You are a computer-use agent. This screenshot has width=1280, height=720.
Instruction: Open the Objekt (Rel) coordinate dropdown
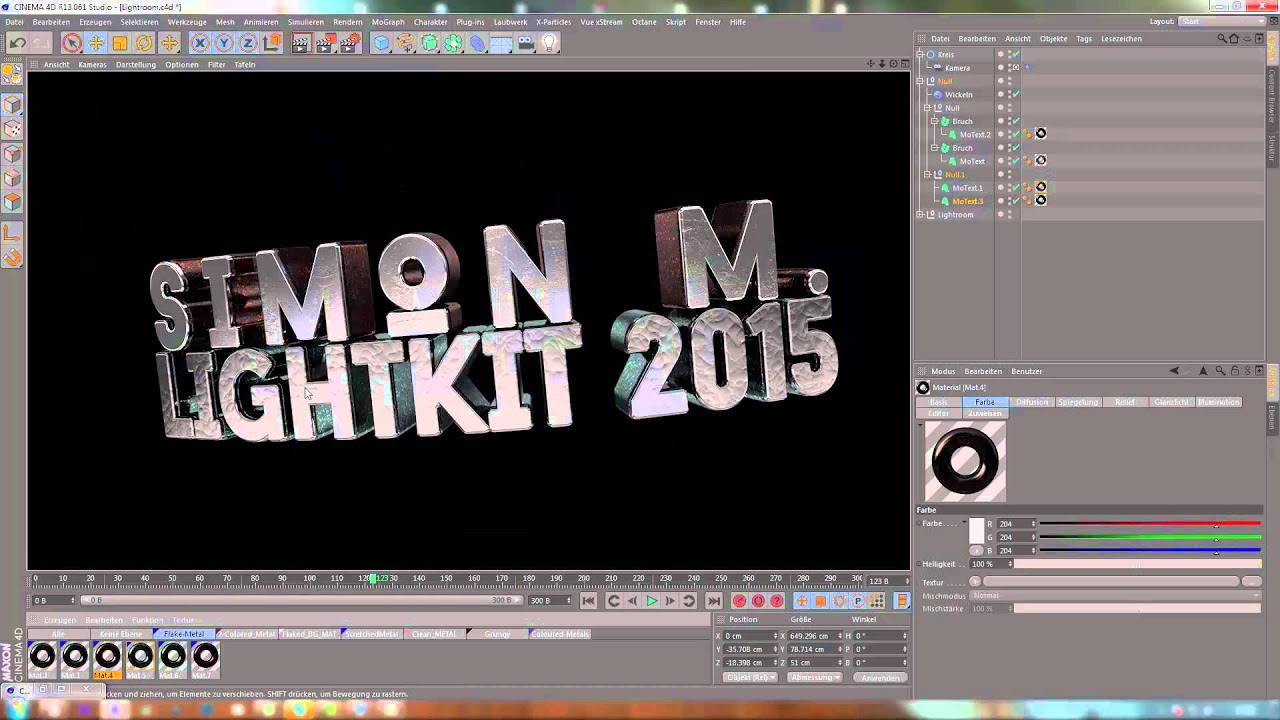pyautogui.click(x=750, y=677)
